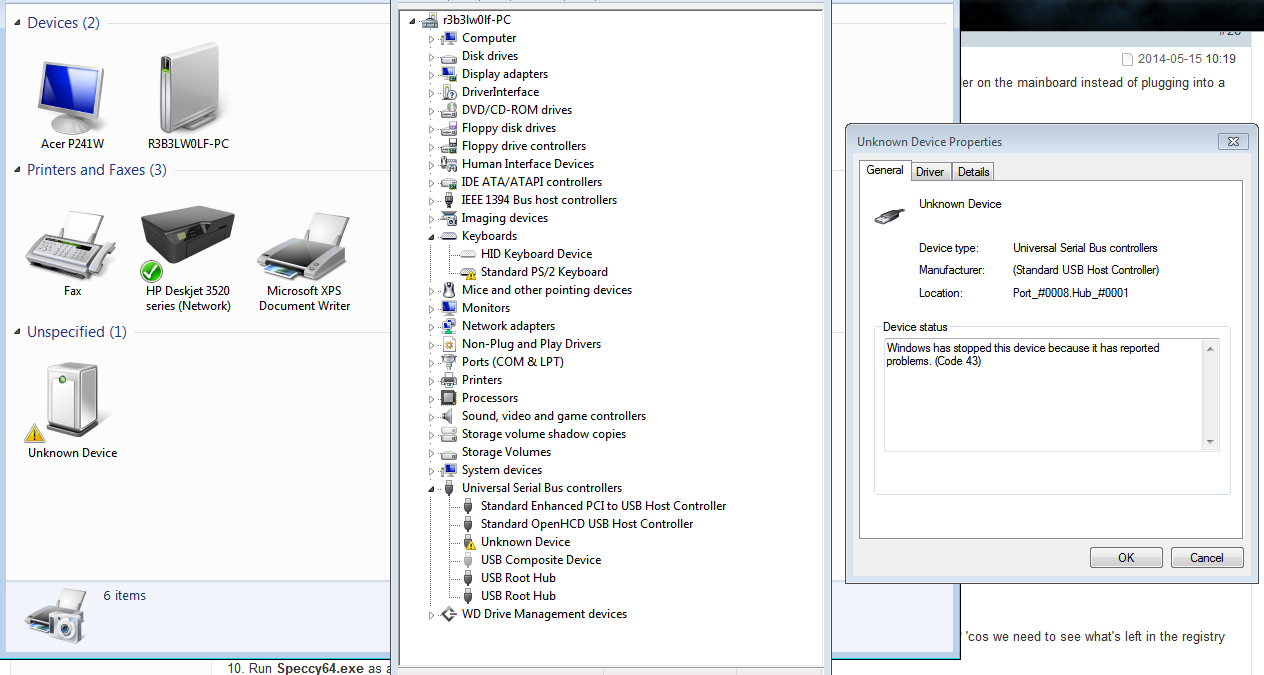This screenshot has height=675, width=1264.
Task: Collapse the Universal Serial Bus controllers node
Action: 432,489
